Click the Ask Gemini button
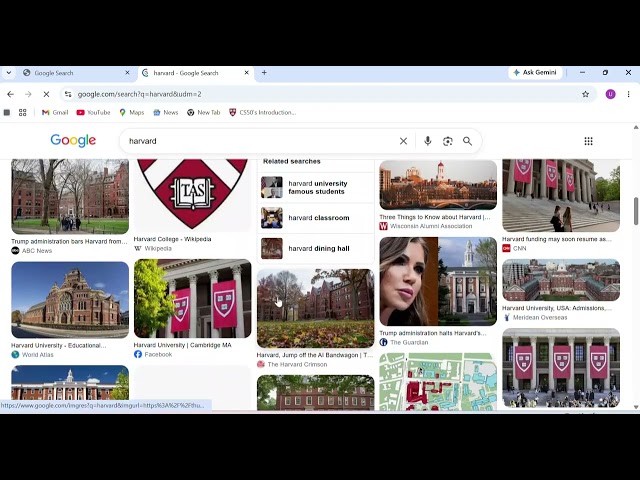The image size is (640, 480). [x=535, y=73]
